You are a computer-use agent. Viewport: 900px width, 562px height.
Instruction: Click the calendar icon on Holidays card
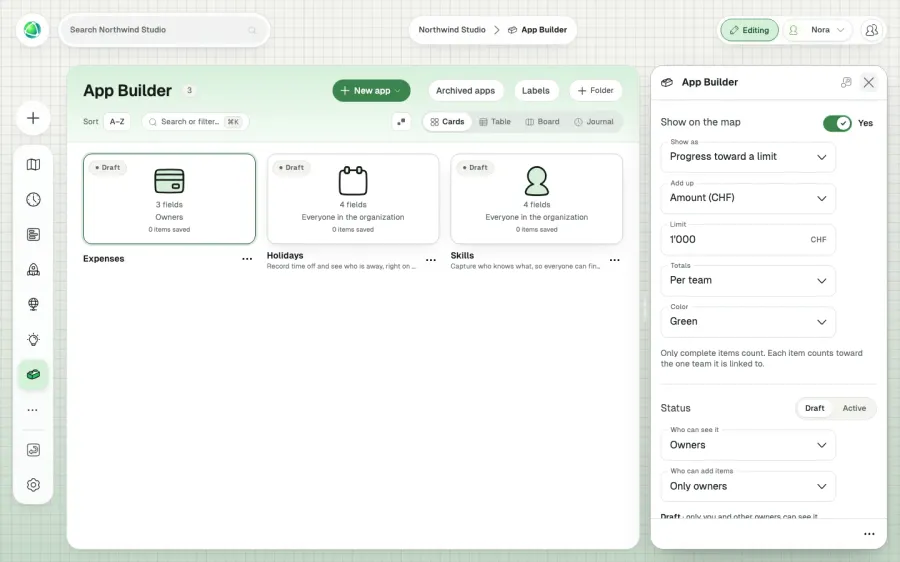click(x=353, y=180)
